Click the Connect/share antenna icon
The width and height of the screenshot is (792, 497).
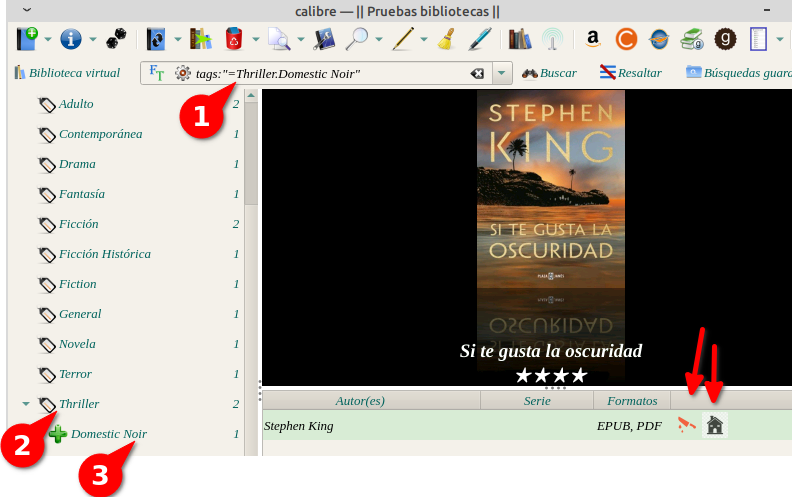(x=552, y=39)
